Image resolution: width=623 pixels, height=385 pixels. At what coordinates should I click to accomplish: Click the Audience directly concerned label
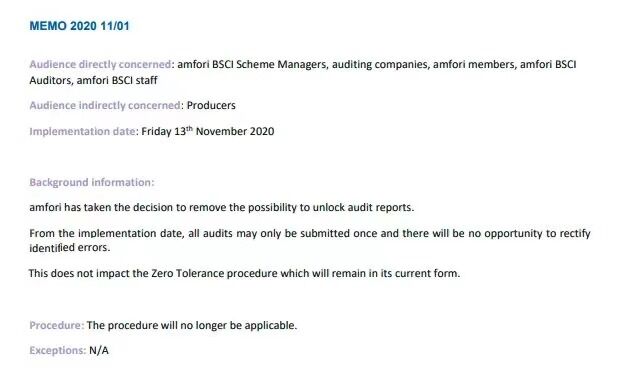(x=100, y=64)
